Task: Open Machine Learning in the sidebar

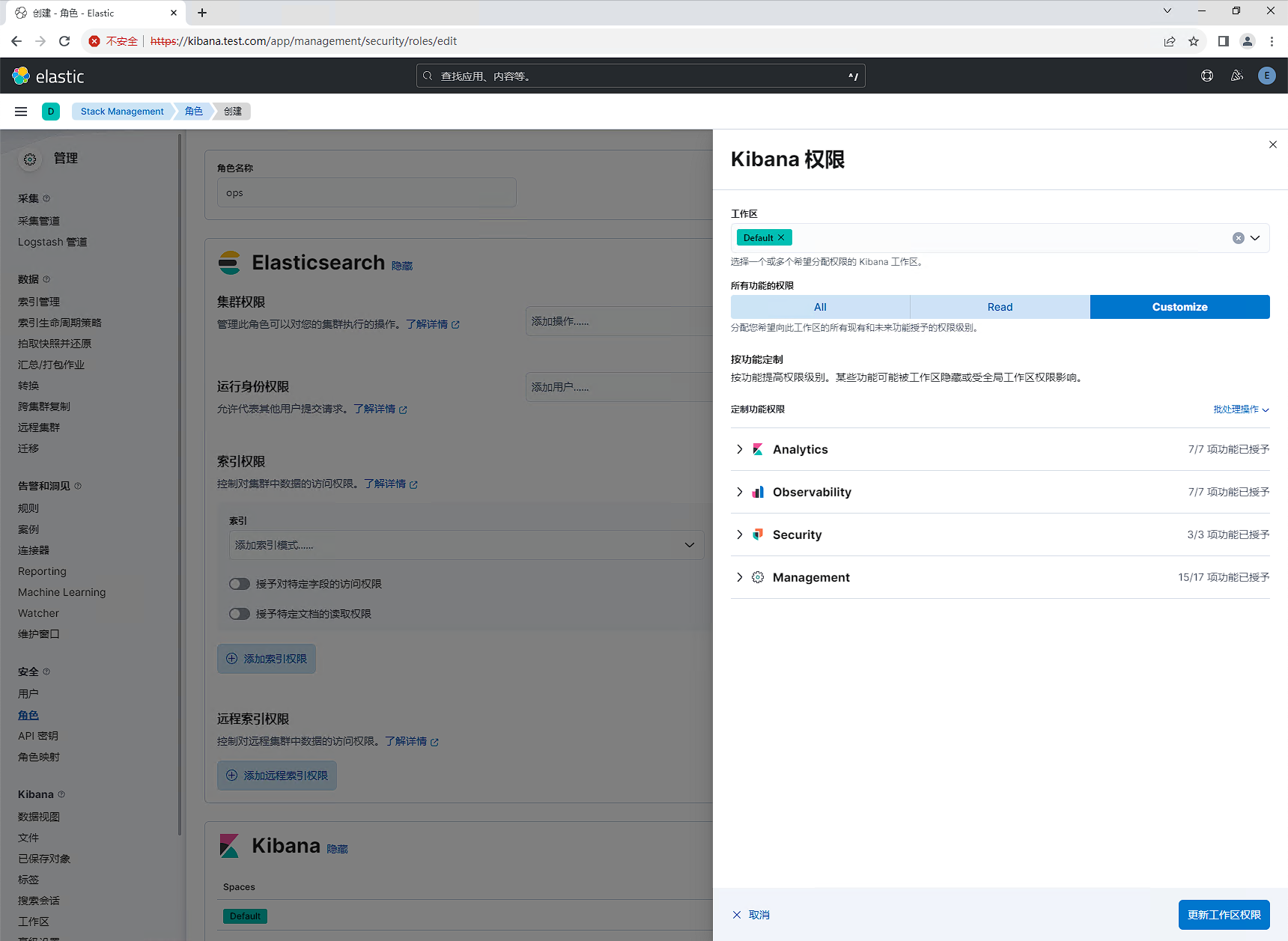Action: tap(61, 592)
